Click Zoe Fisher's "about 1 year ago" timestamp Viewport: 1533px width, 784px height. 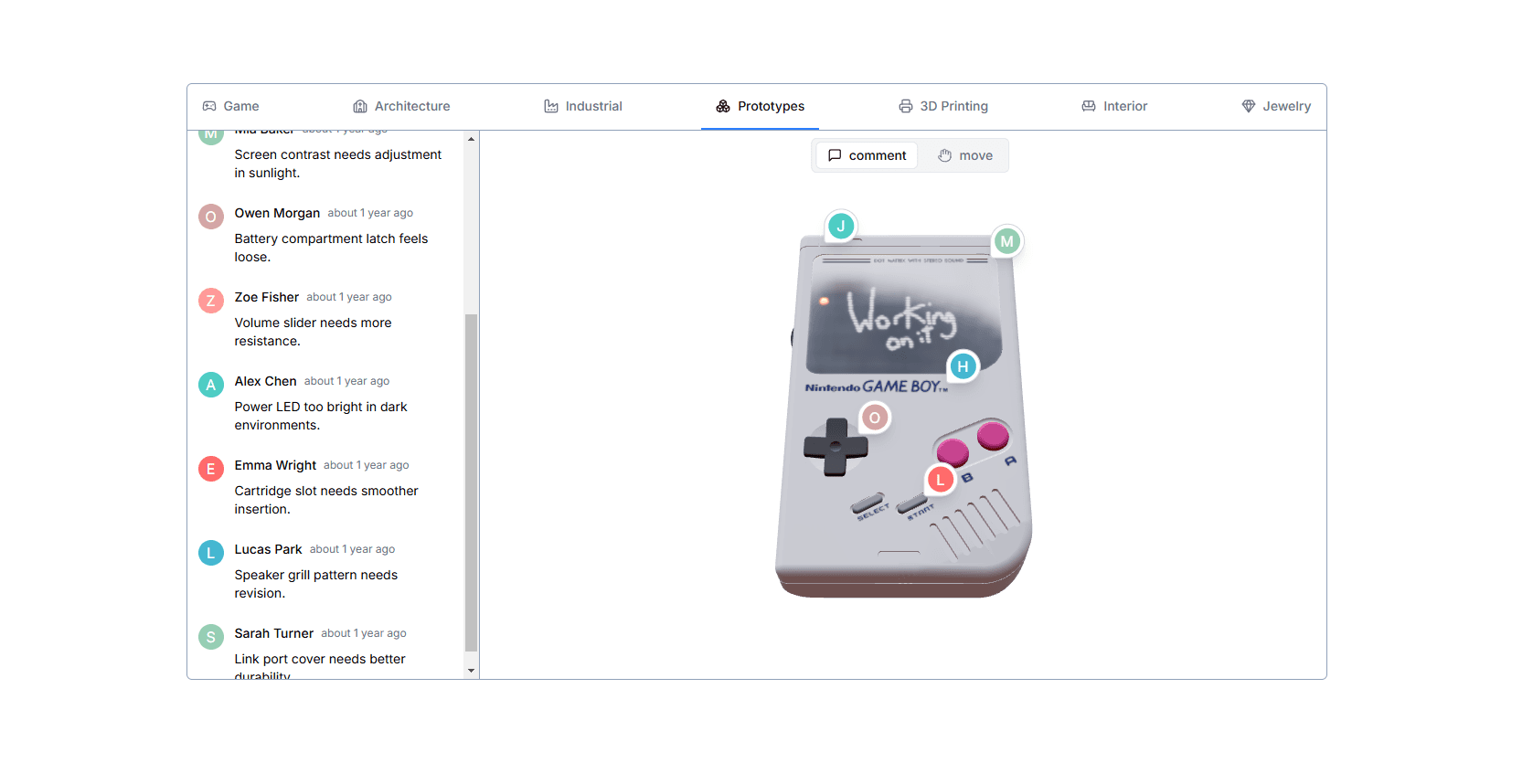coord(349,297)
